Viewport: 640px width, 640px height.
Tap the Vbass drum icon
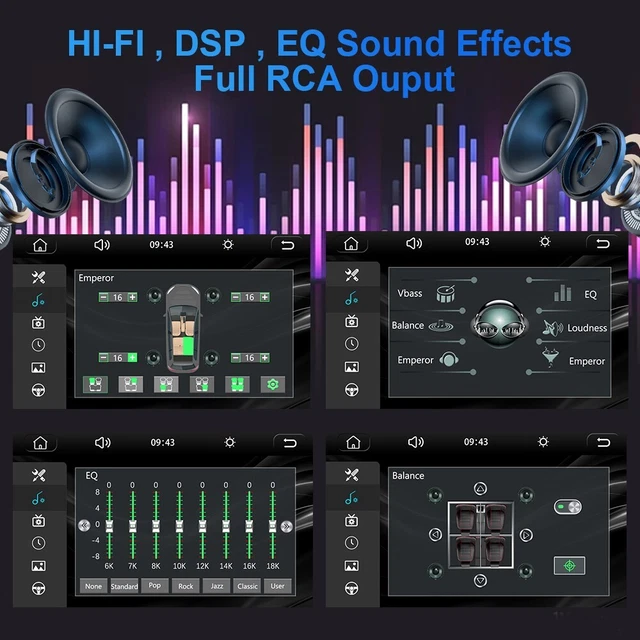(x=444, y=293)
